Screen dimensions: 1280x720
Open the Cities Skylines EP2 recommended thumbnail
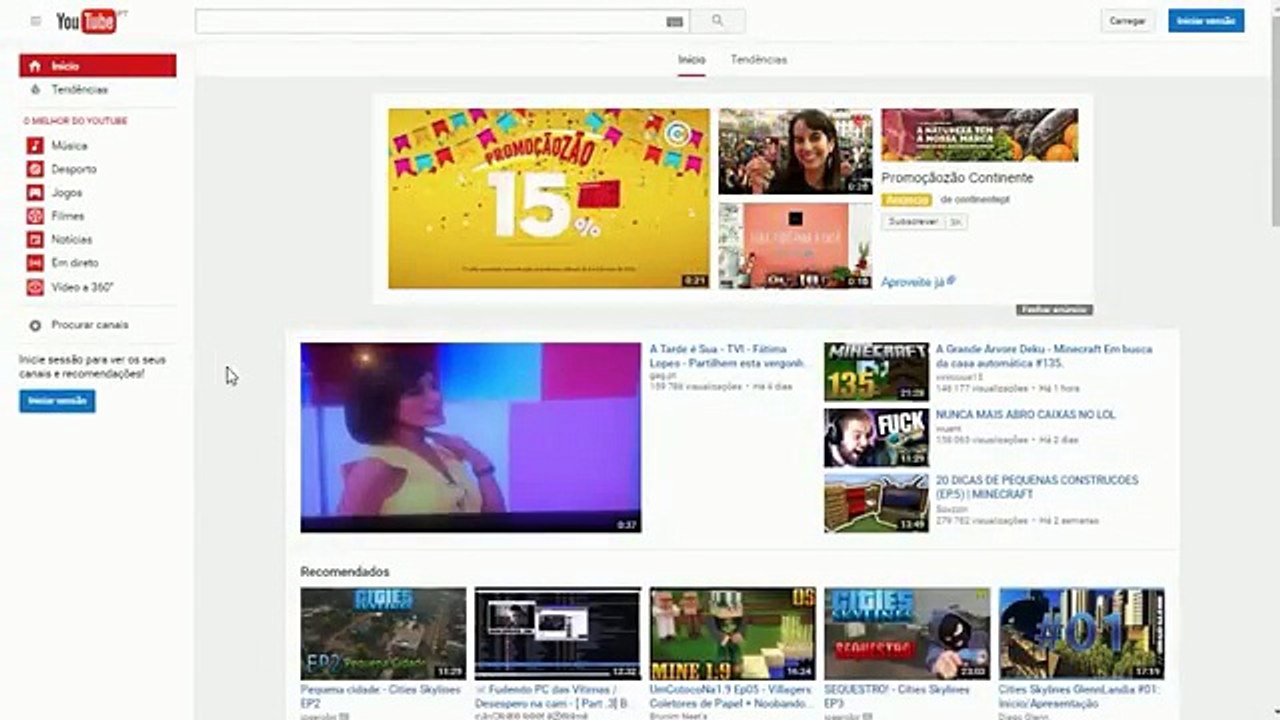coord(383,634)
